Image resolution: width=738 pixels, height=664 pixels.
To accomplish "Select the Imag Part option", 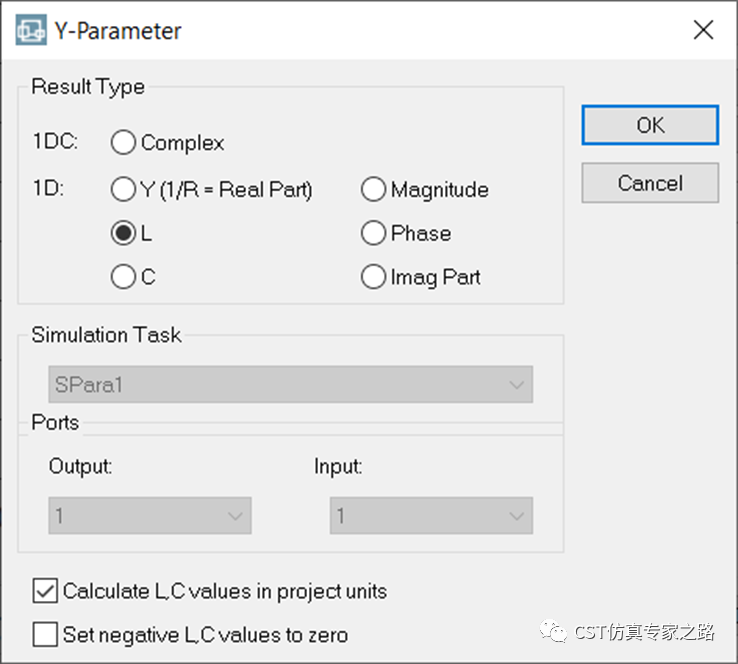I will click(374, 277).
